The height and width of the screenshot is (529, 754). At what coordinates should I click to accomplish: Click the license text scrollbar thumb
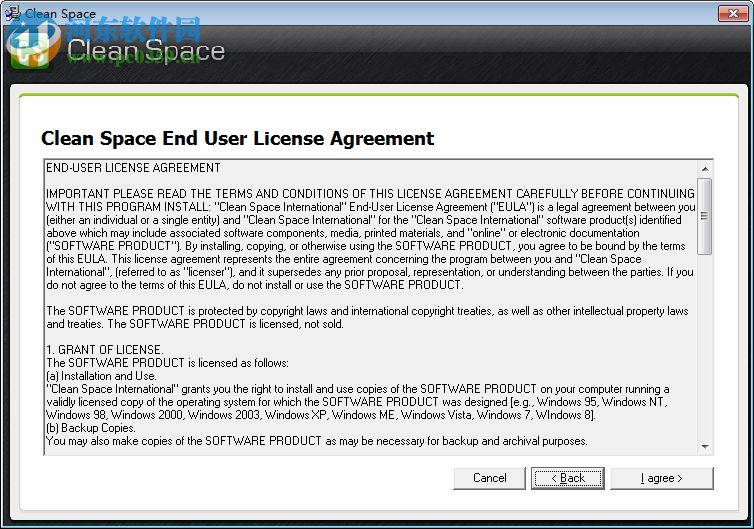705,216
